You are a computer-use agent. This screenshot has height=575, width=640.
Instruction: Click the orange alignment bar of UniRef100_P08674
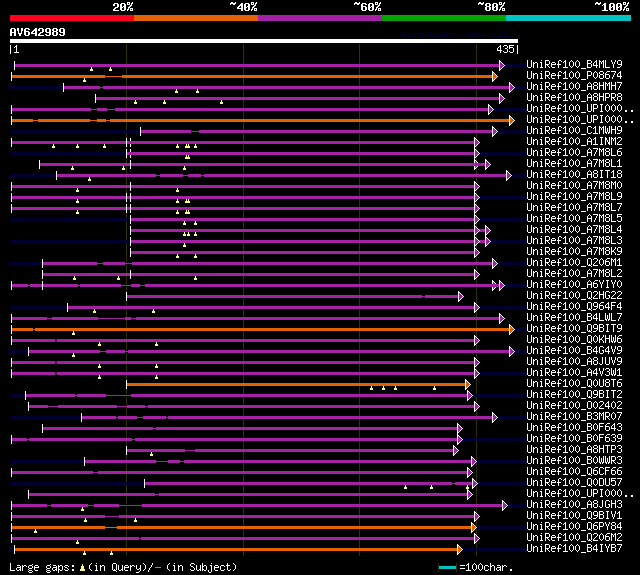tap(252, 76)
